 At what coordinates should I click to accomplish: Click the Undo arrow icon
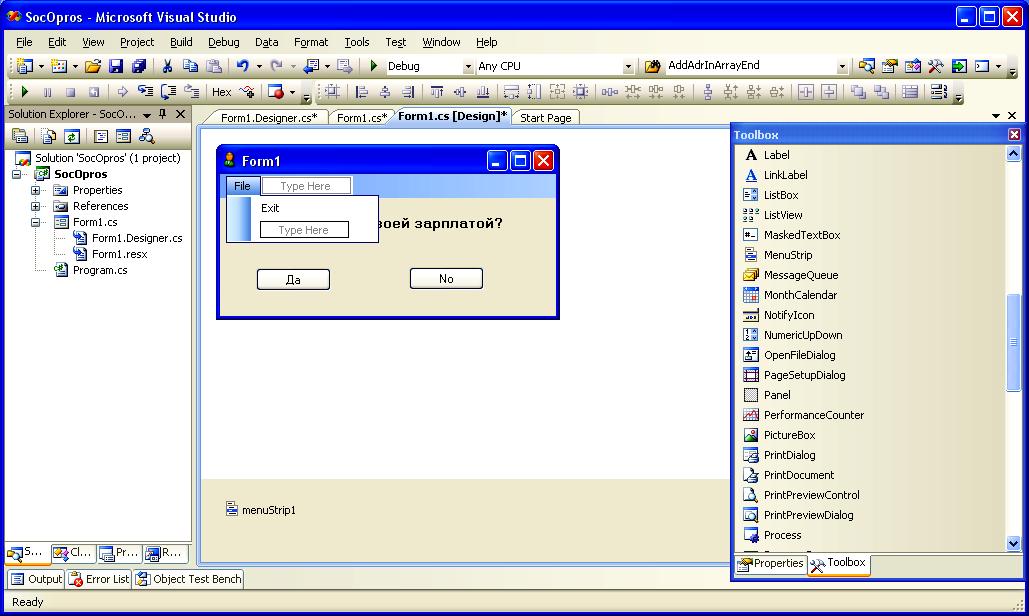coord(243,66)
